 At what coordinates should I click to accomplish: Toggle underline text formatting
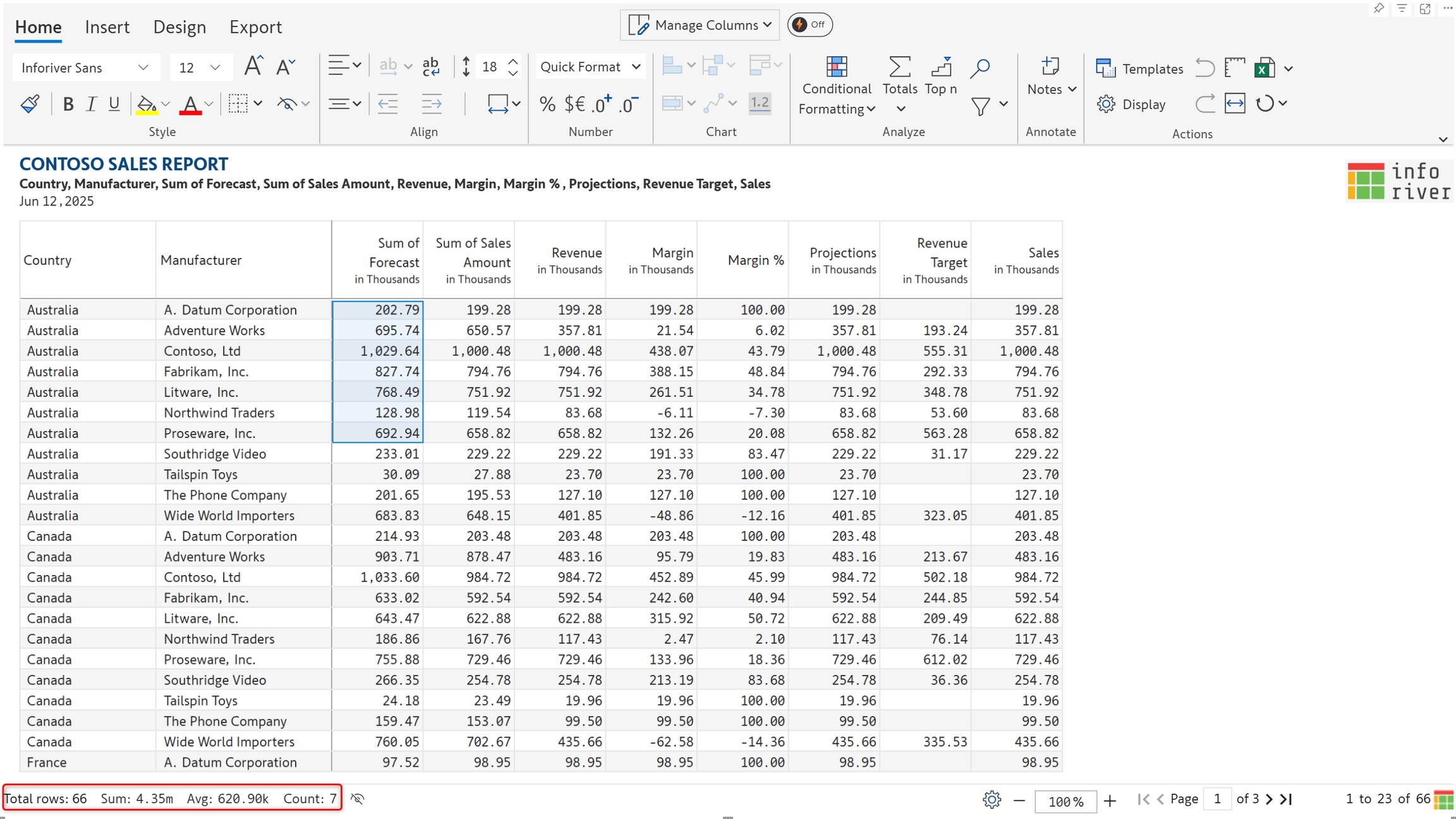pyautogui.click(x=114, y=104)
